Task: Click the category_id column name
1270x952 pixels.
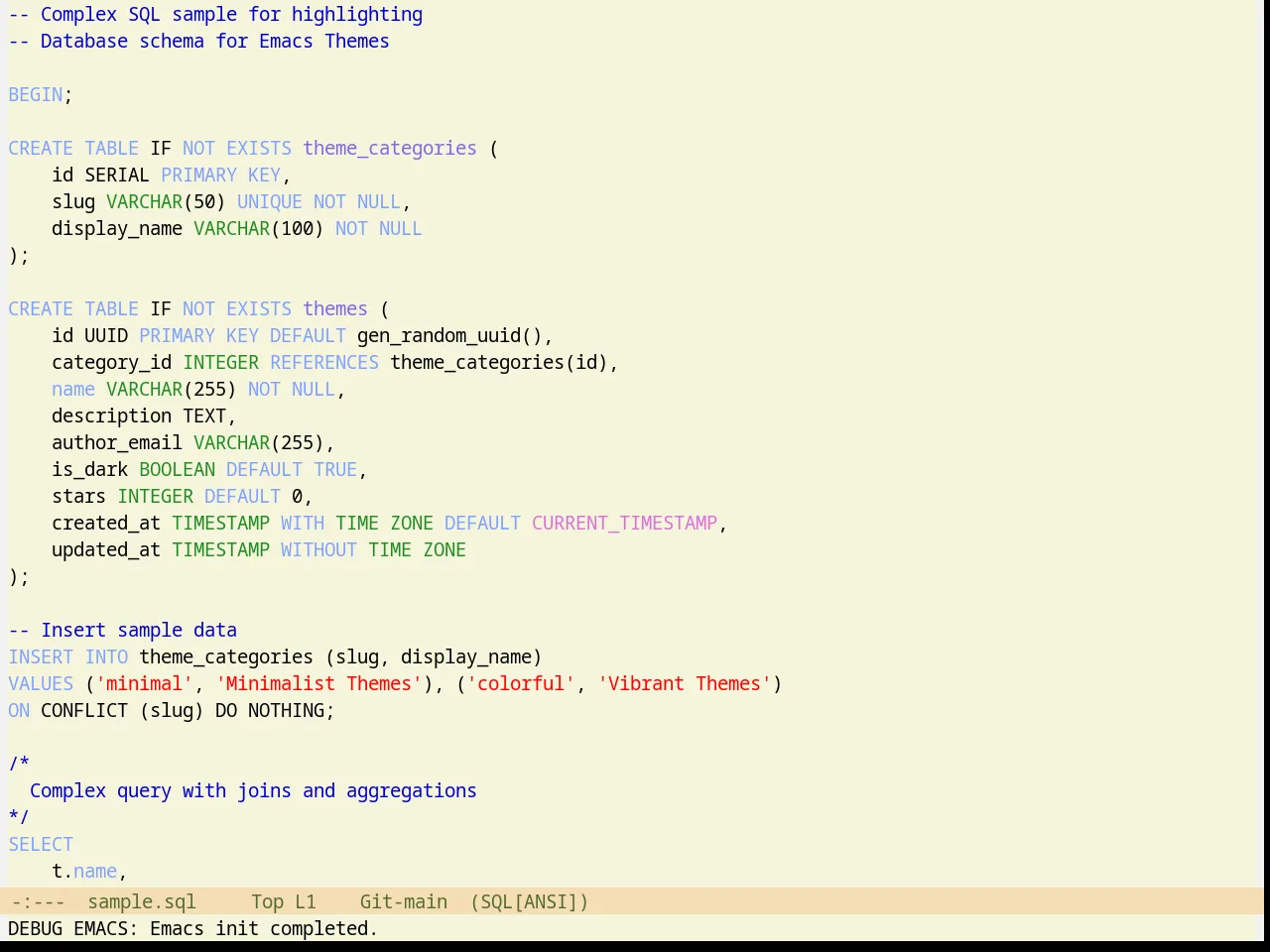Action: pos(112,362)
